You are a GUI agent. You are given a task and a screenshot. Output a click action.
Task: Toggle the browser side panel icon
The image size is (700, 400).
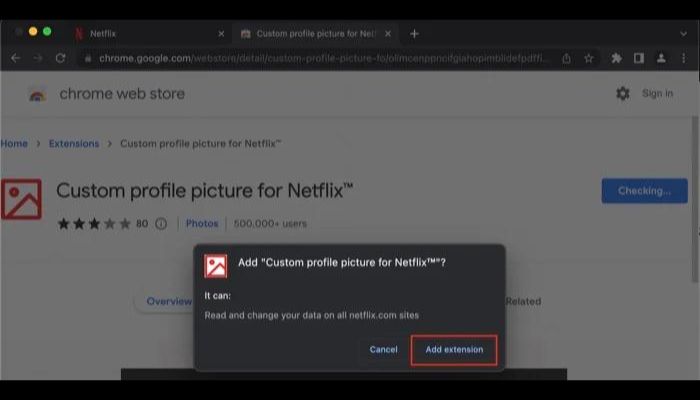click(x=639, y=58)
